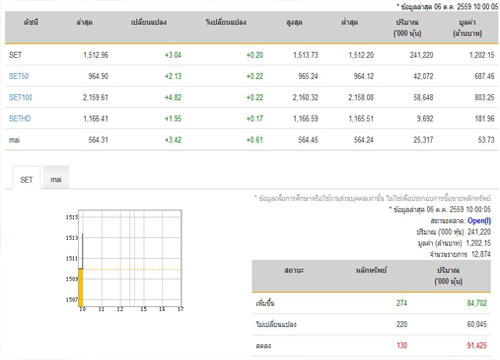This screenshot has width=500, height=360.
Task: Click the 130 declining securities count in red
Action: (402, 345)
